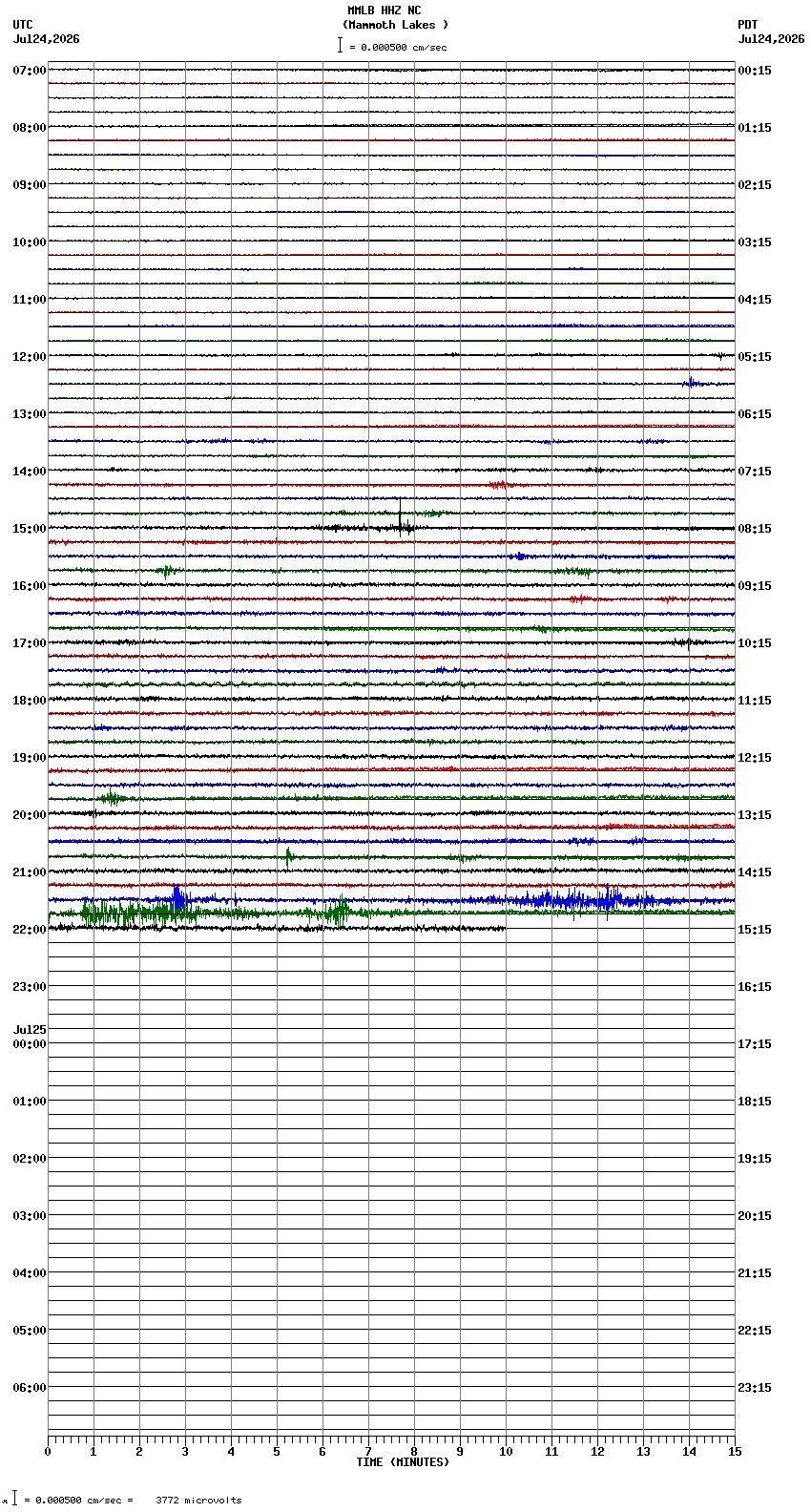Click the UTC time label '19:00'
The image size is (811, 1512).
click(30, 758)
